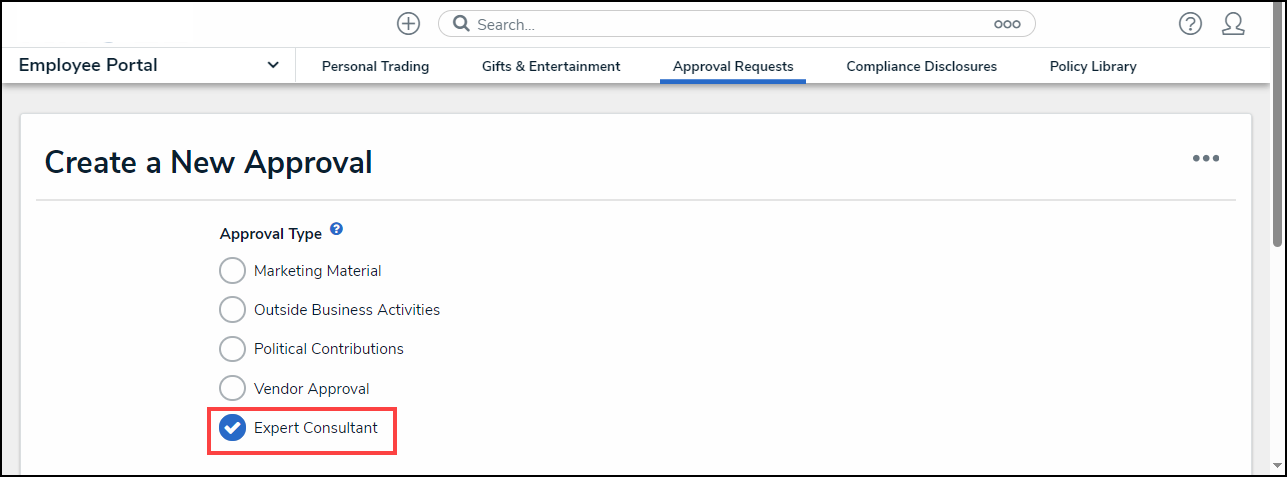The width and height of the screenshot is (1287, 477).
Task: Expand the Employee Portal dropdown
Action: [x=273, y=66]
